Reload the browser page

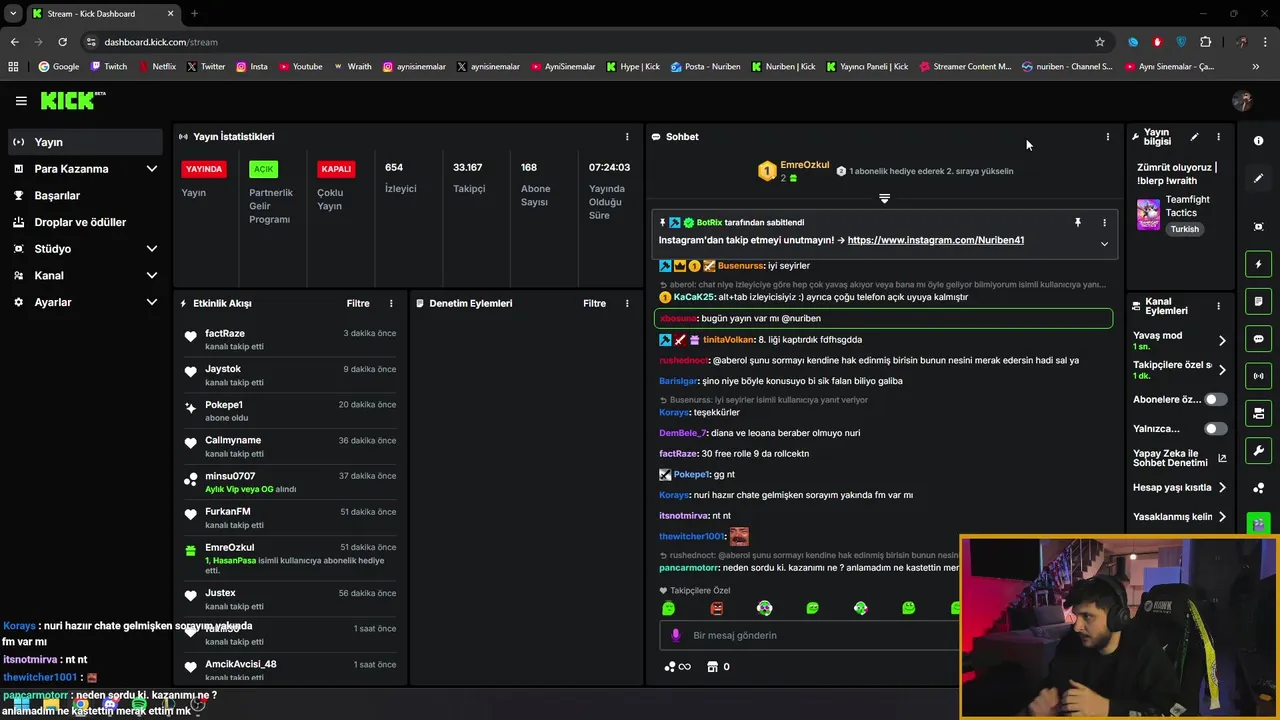[x=62, y=42]
